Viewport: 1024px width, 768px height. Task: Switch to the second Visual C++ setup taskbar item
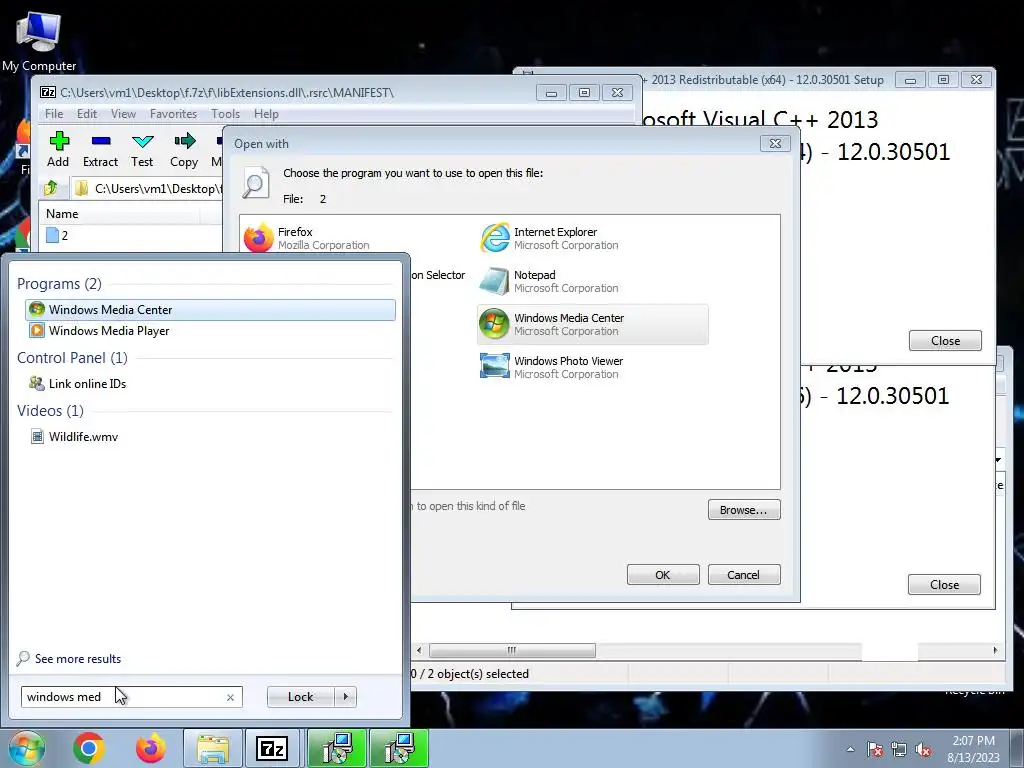coord(399,748)
